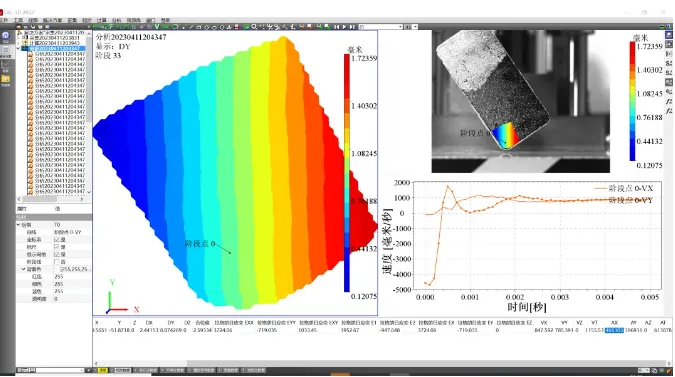The image size is (675, 377).
Task: Click the camera image of the specimen
Action: click(520, 101)
